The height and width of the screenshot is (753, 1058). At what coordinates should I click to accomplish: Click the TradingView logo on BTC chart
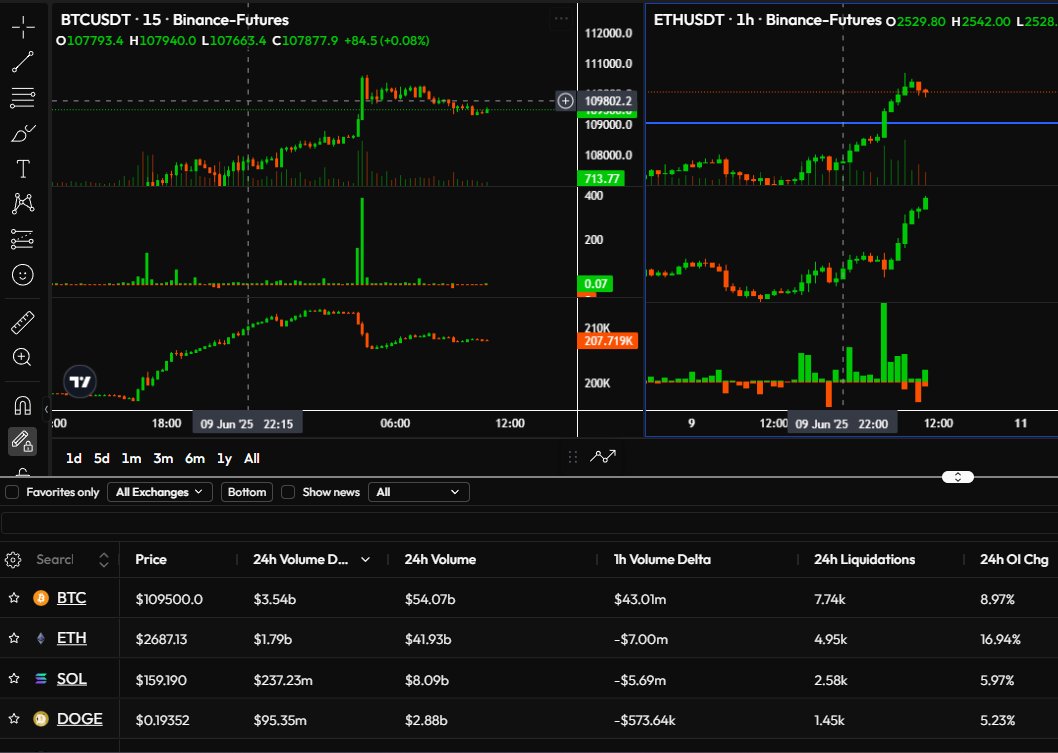pos(80,382)
